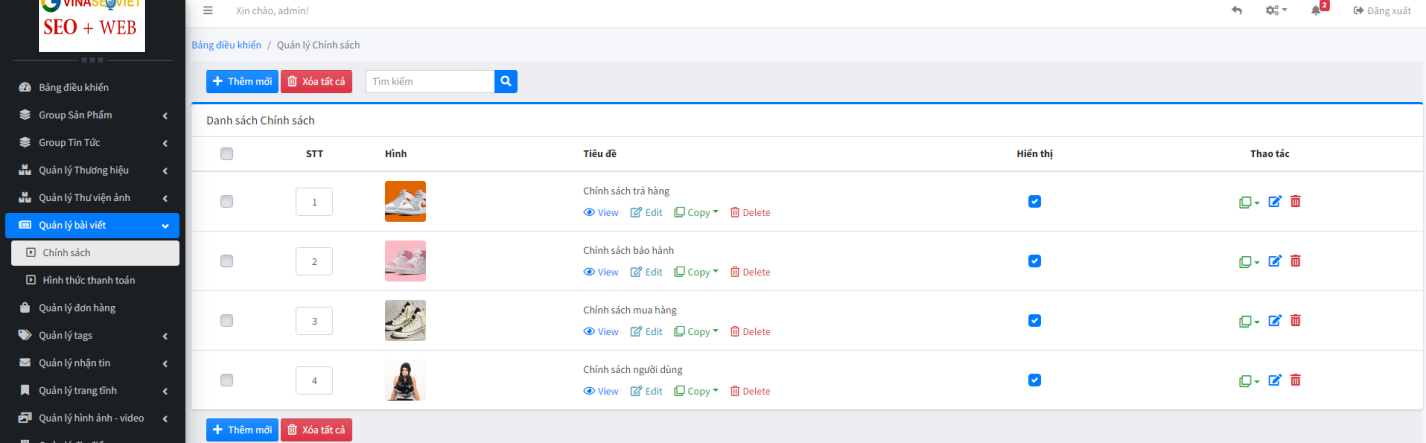Click View link for Chính sách trả hàng
Screen dimensions: 1426x443
pos(601,212)
